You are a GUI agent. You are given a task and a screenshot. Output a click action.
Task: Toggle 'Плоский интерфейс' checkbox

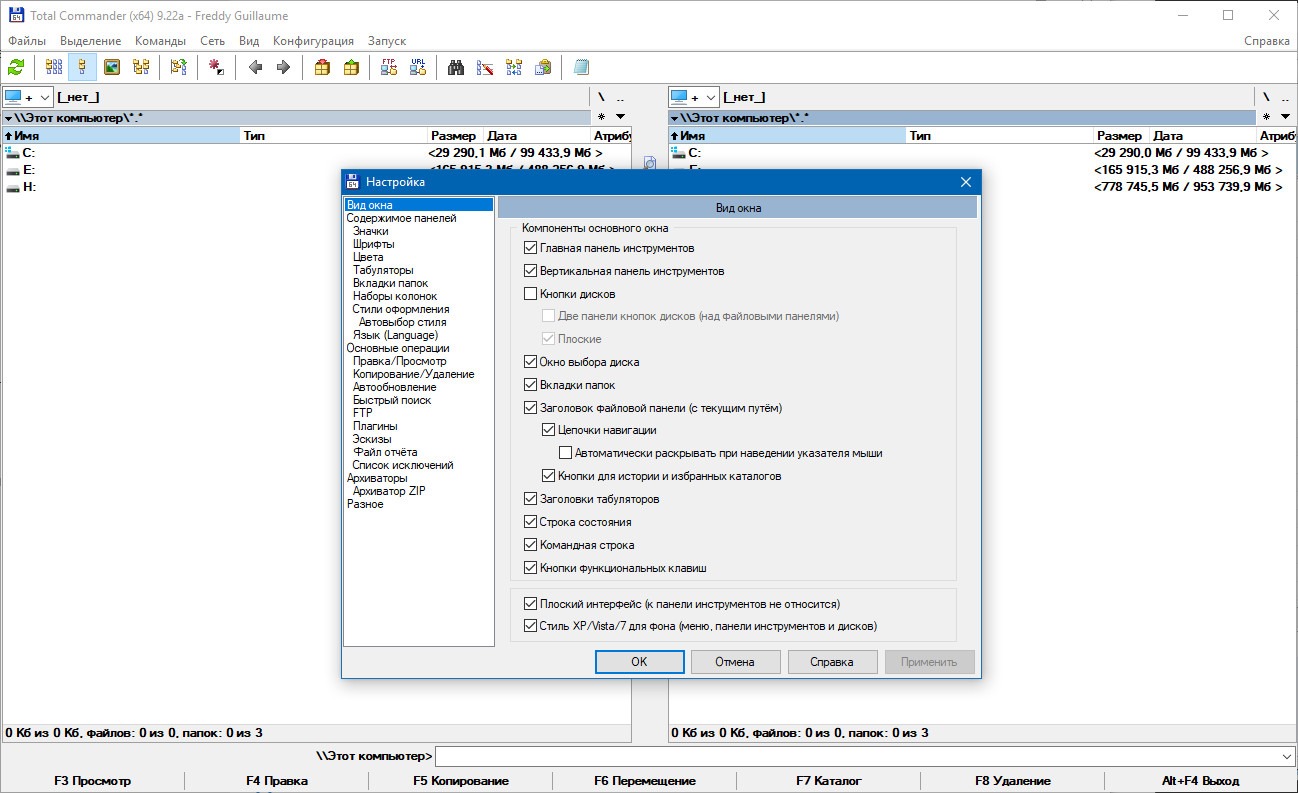click(531, 604)
